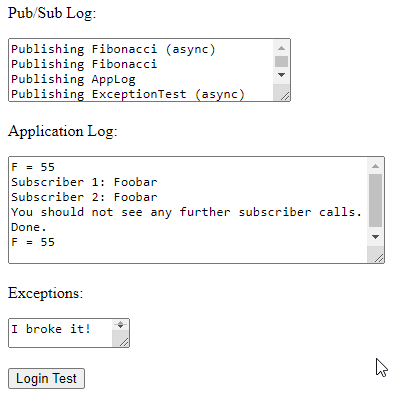Viewport: 411px width, 405px height.
Task: Click the 'Publishing Fibonacci (async)' log line
Action: (113, 49)
